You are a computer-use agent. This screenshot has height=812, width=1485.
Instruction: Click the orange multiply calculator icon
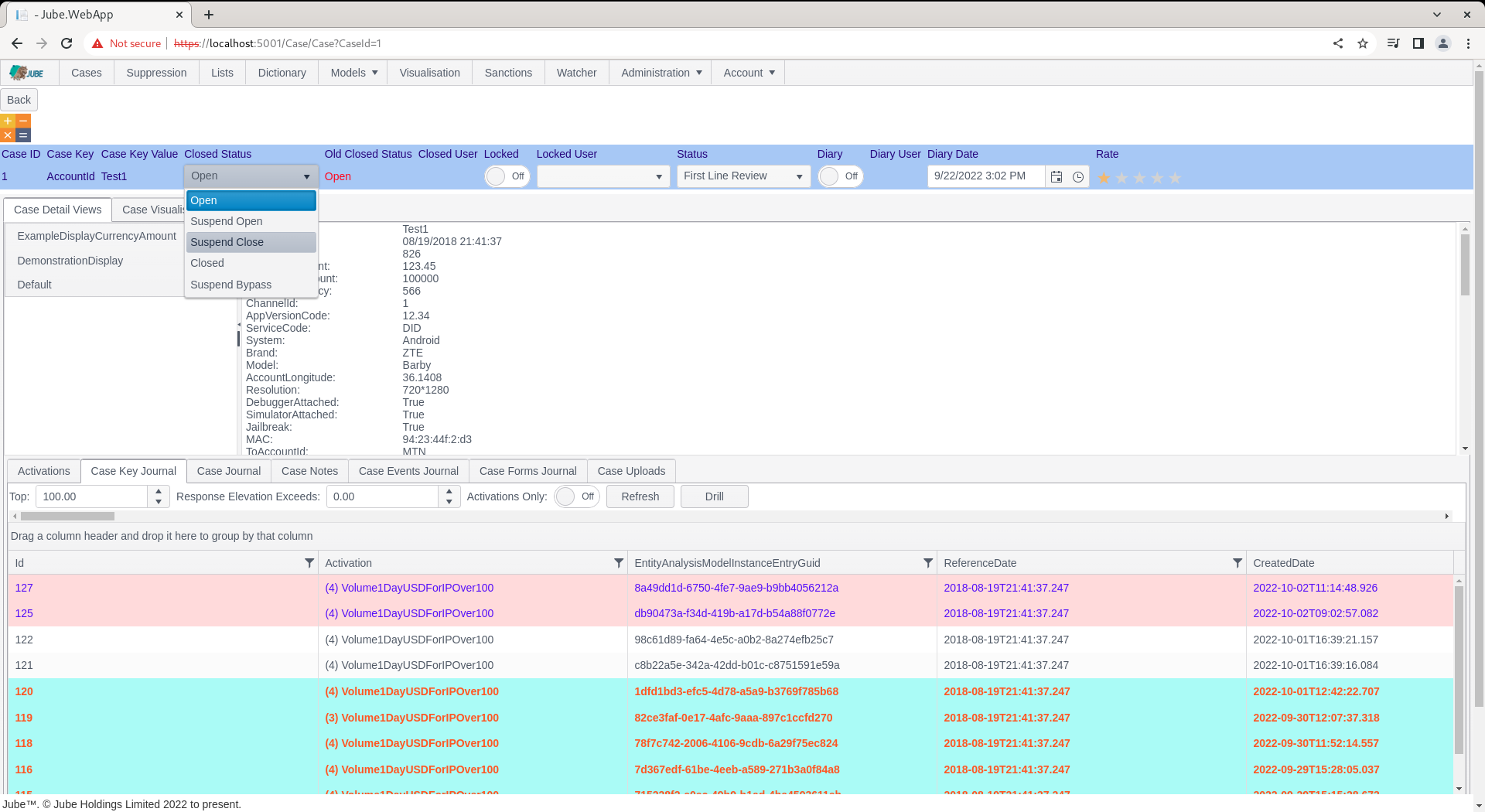(8, 135)
